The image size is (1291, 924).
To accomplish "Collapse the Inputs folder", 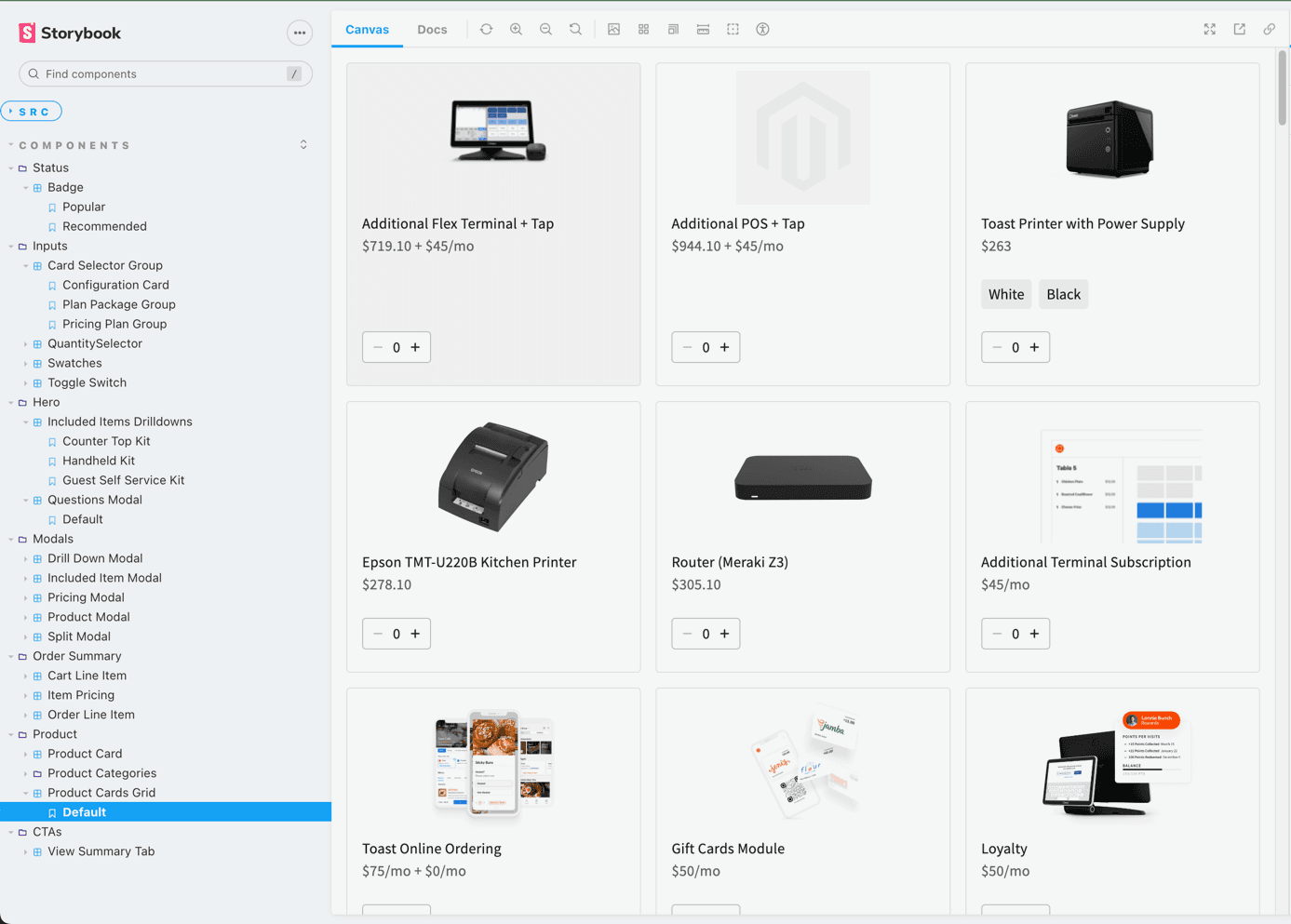I will point(49,246).
